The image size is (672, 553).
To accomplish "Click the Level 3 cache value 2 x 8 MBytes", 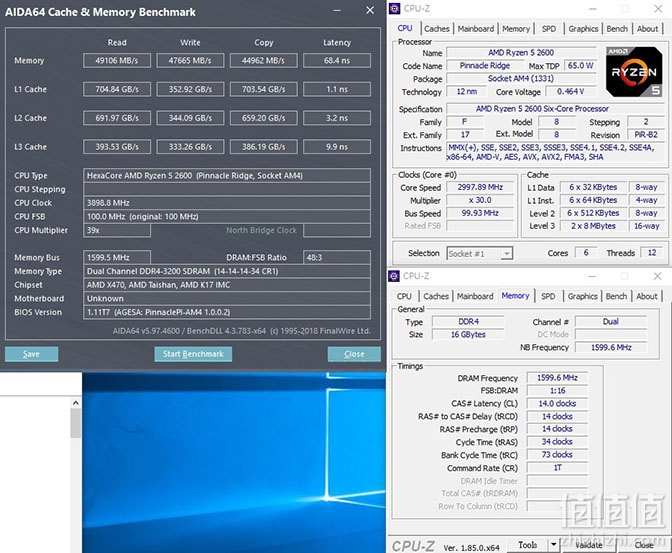I will (593, 226).
